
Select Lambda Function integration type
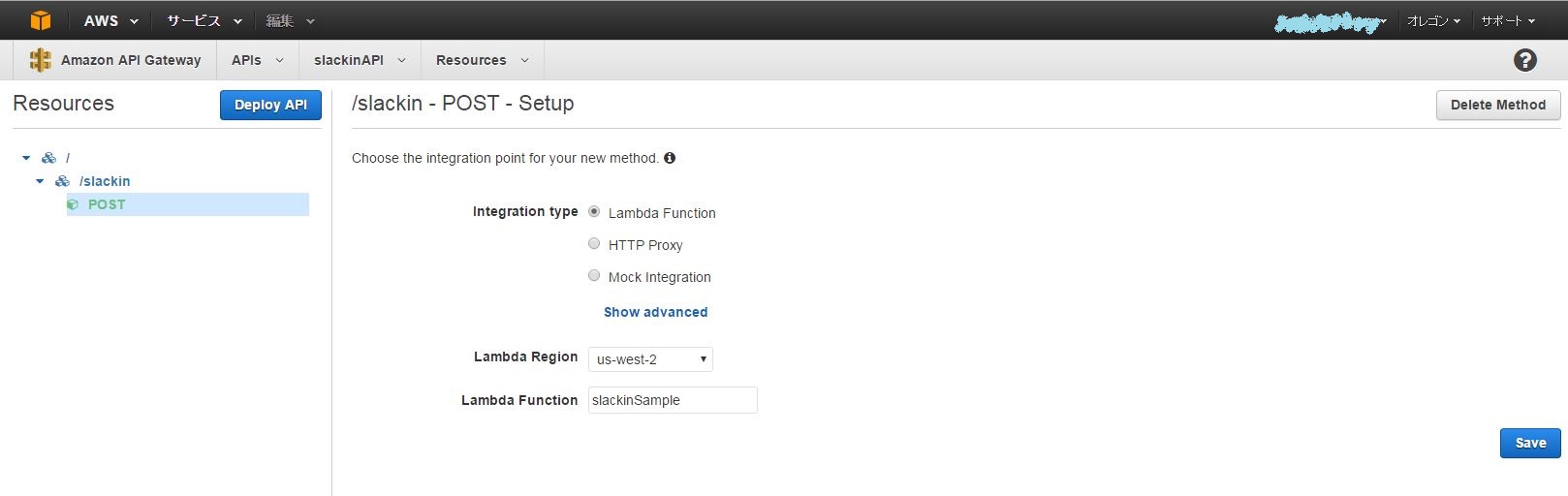[594, 212]
